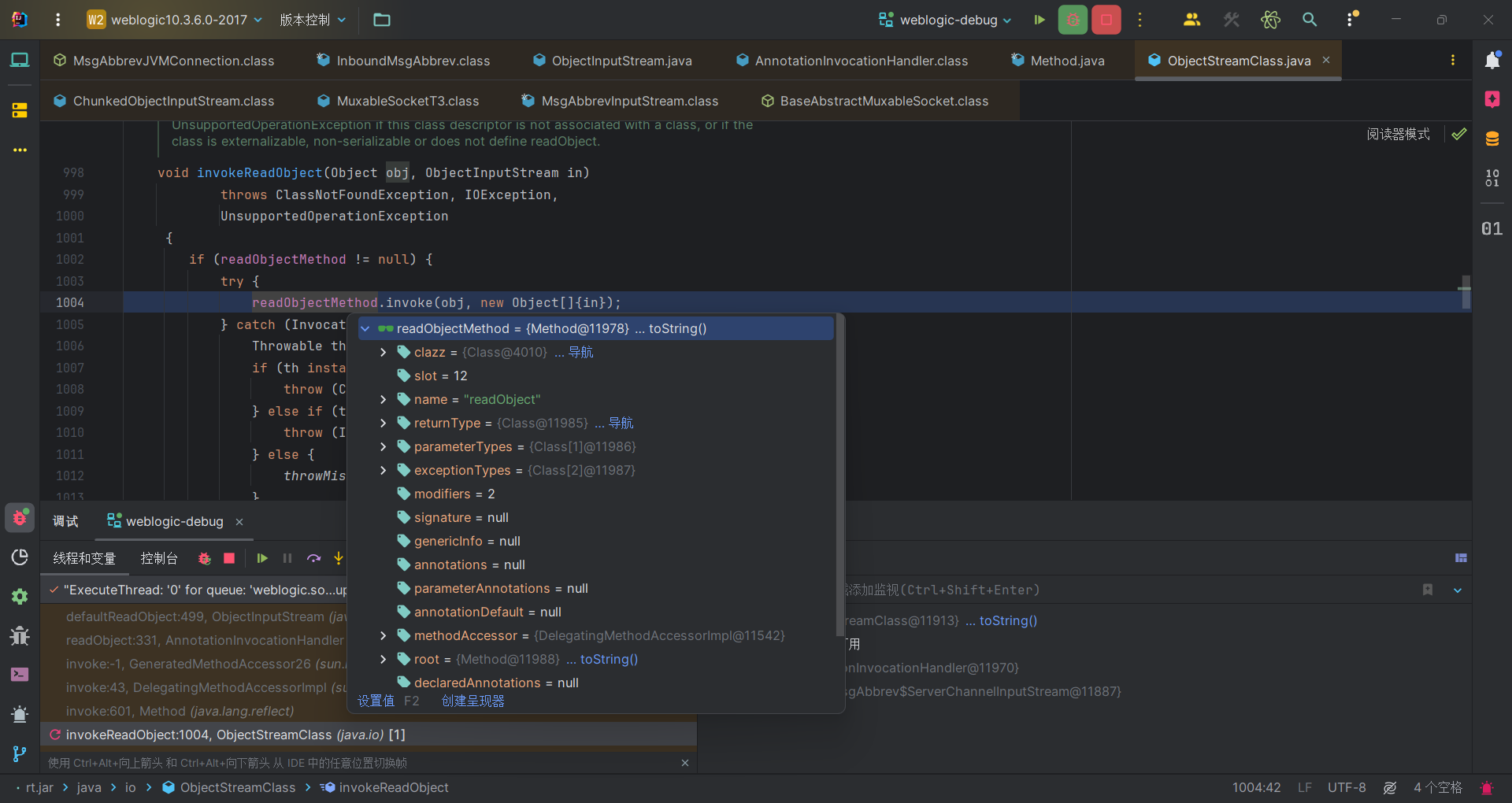Click 导航 link next to clazz
Screen dimensions: 1512x803
580,352
